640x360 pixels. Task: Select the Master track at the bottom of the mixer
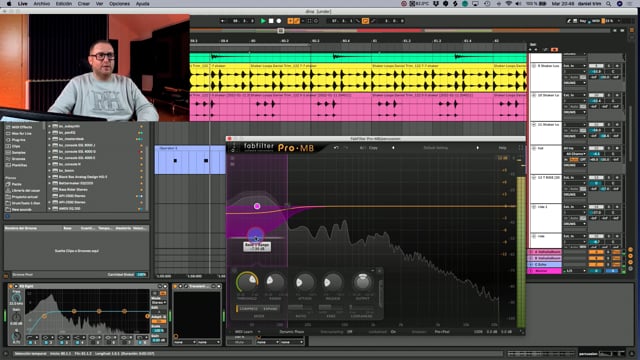[545, 271]
